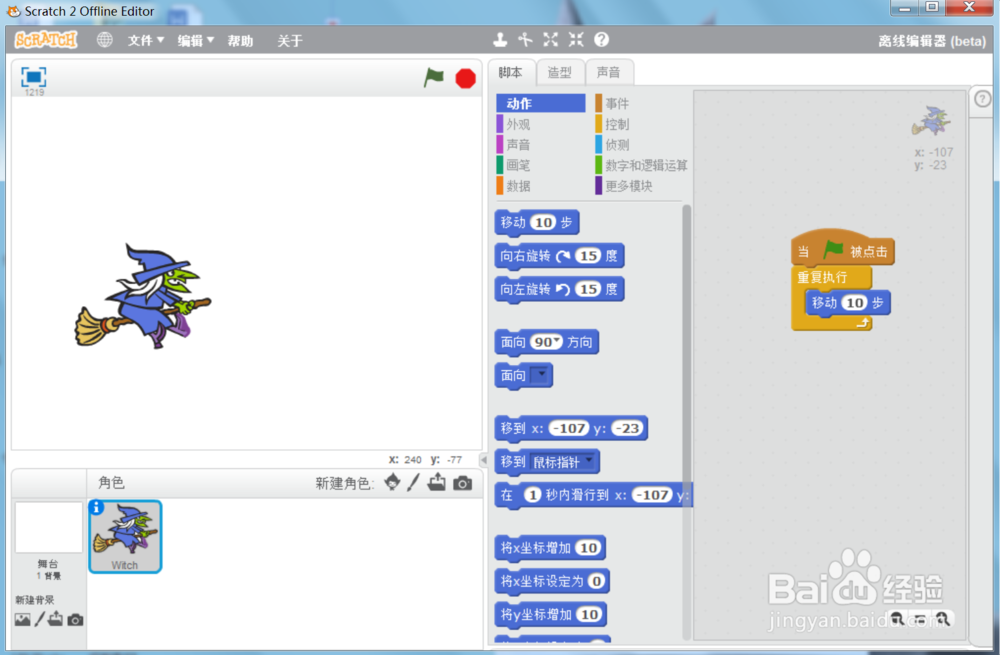Zoom in the scripts area
The width and height of the screenshot is (1000, 655).
(x=942, y=619)
